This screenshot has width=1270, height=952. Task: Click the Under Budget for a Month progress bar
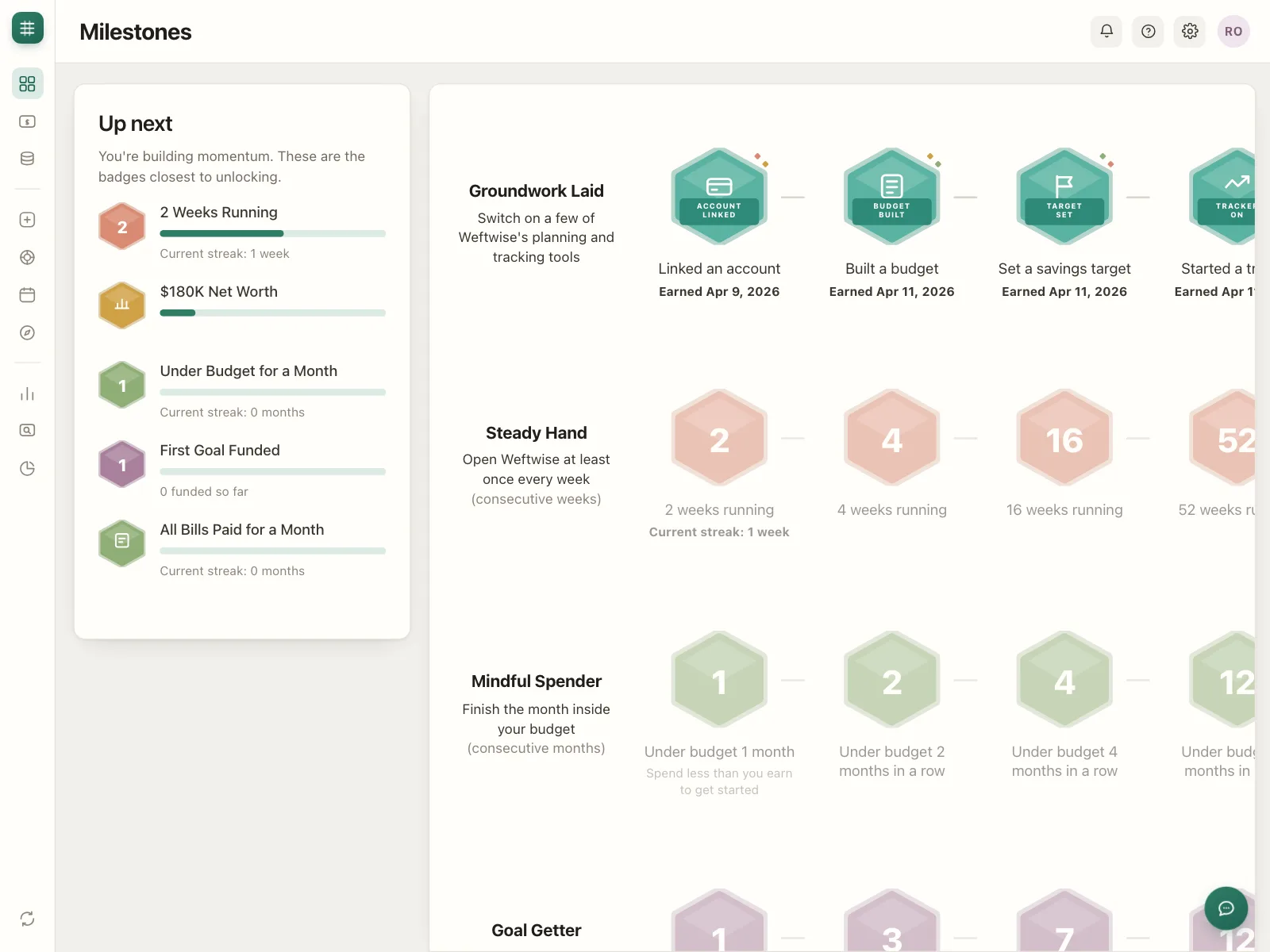(x=273, y=393)
